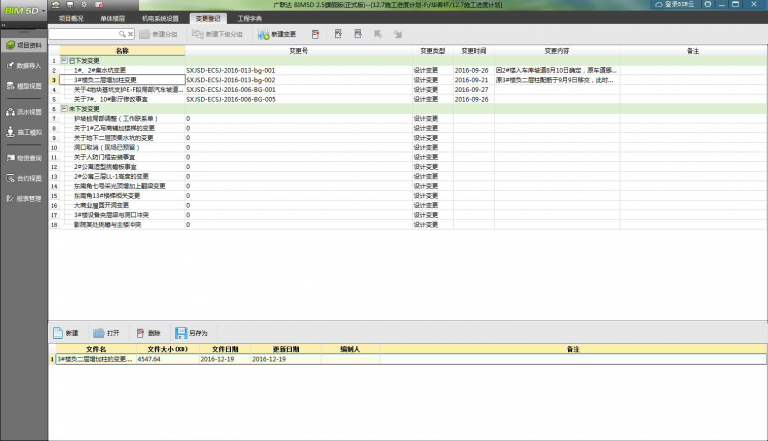The image size is (768, 441).
Task: Click 新建变更 toolbar button
Action: tap(278, 35)
